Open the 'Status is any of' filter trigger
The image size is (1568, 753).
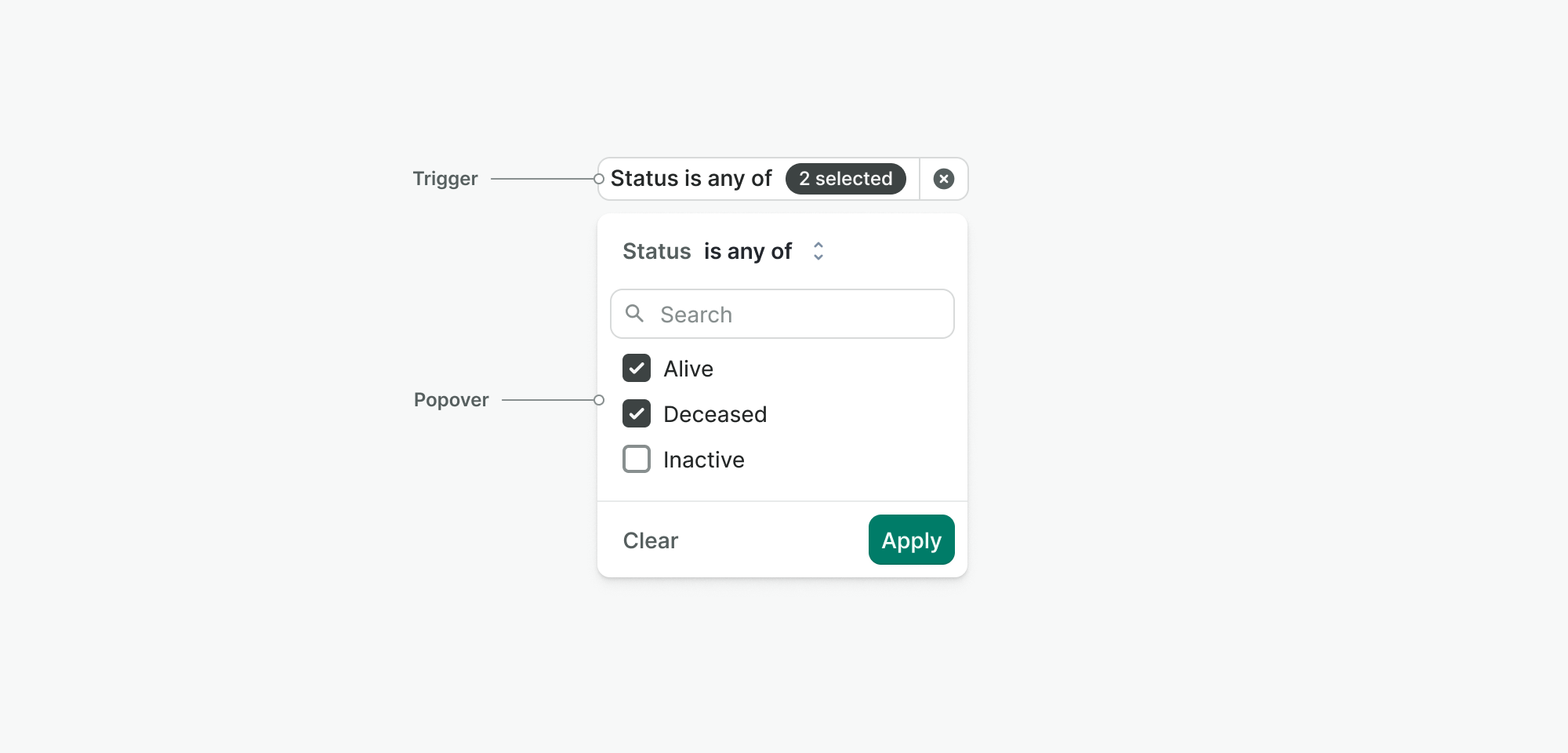pyautogui.click(x=758, y=179)
